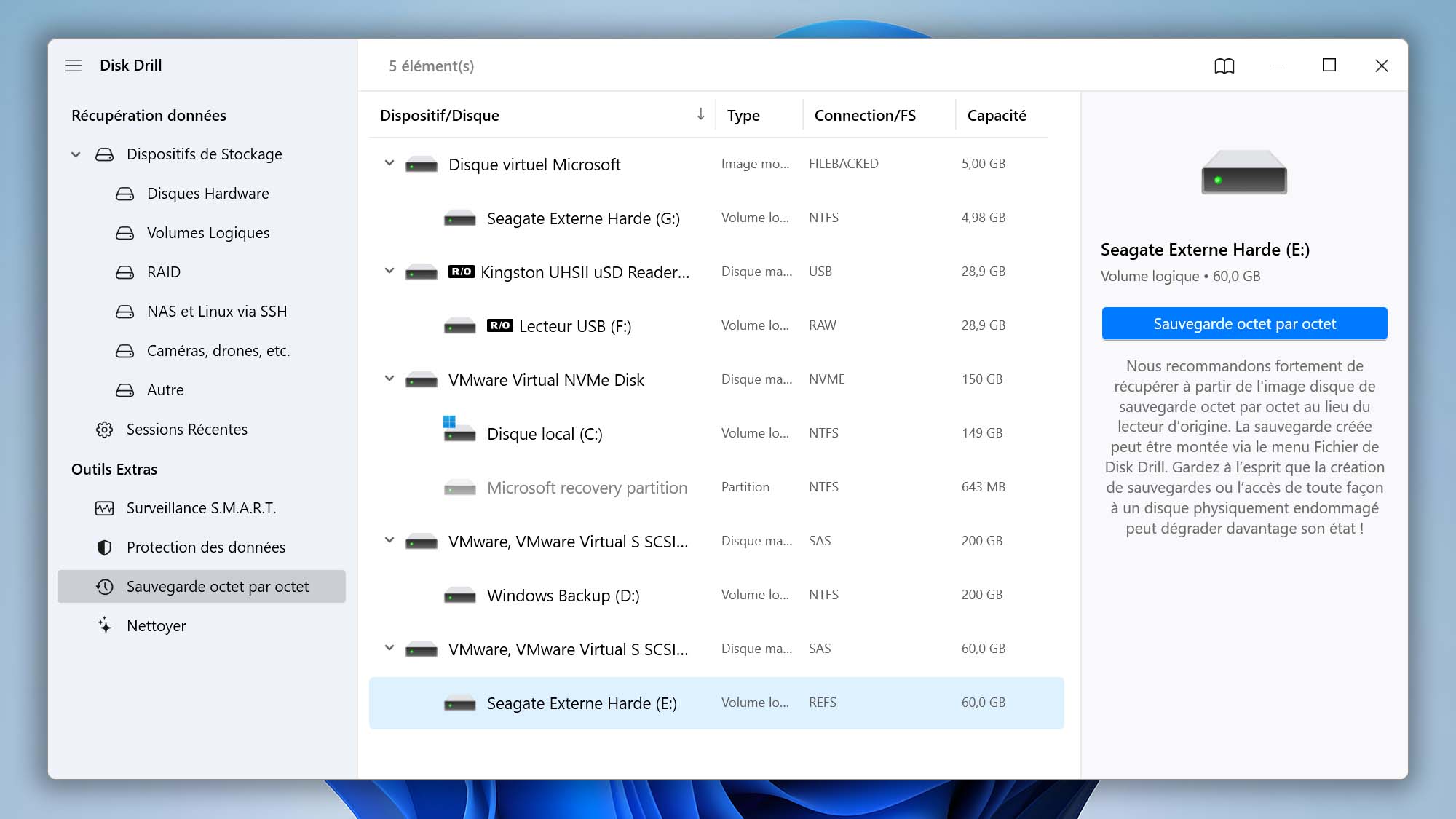1456x819 pixels.
Task: Click the FILEBACKED connection cell
Action: coord(844,164)
